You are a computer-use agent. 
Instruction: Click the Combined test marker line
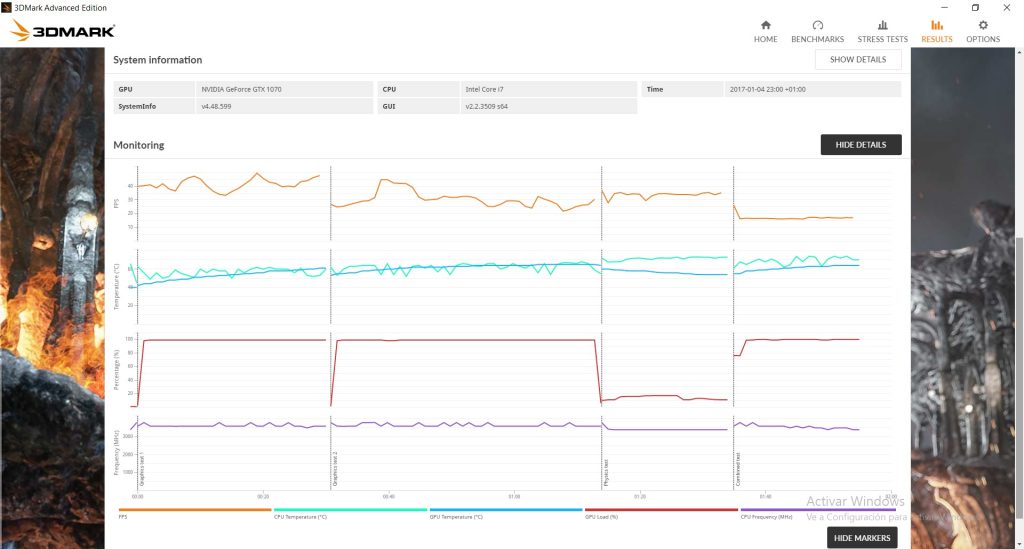733,326
